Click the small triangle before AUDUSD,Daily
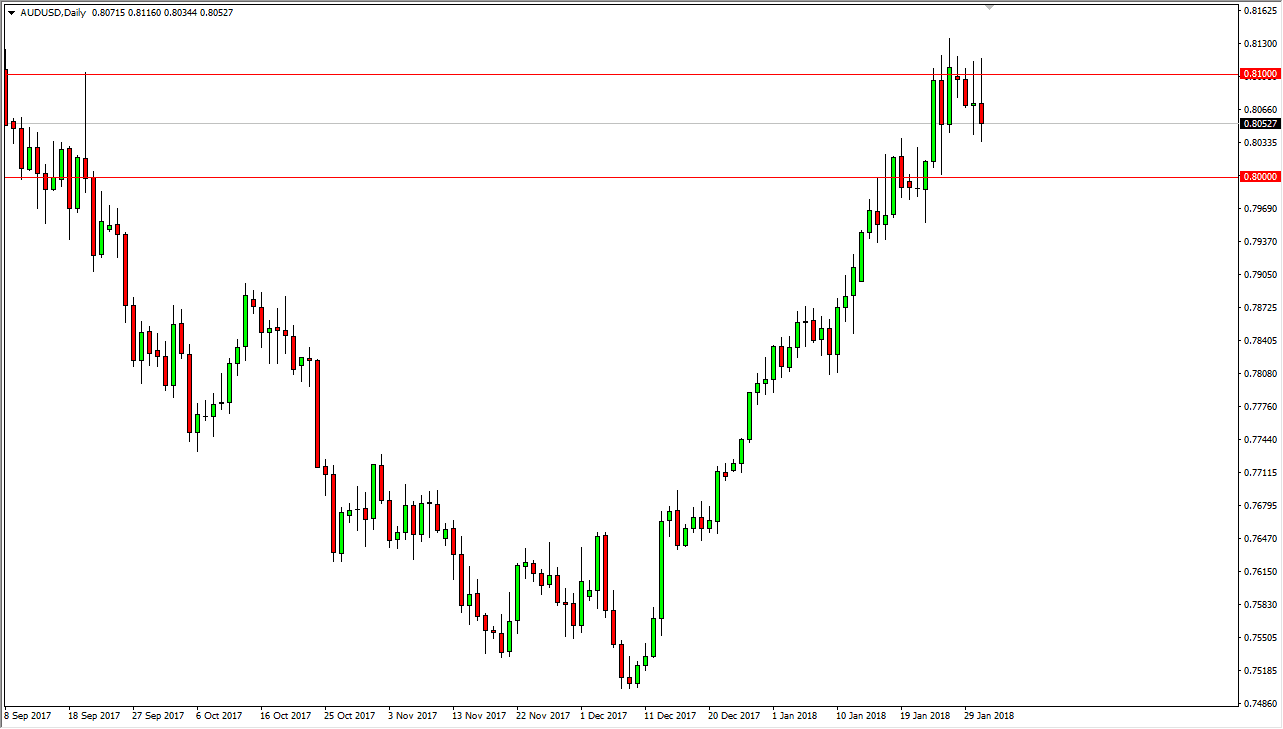Screen dimensions: 1283x729 [10, 13]
